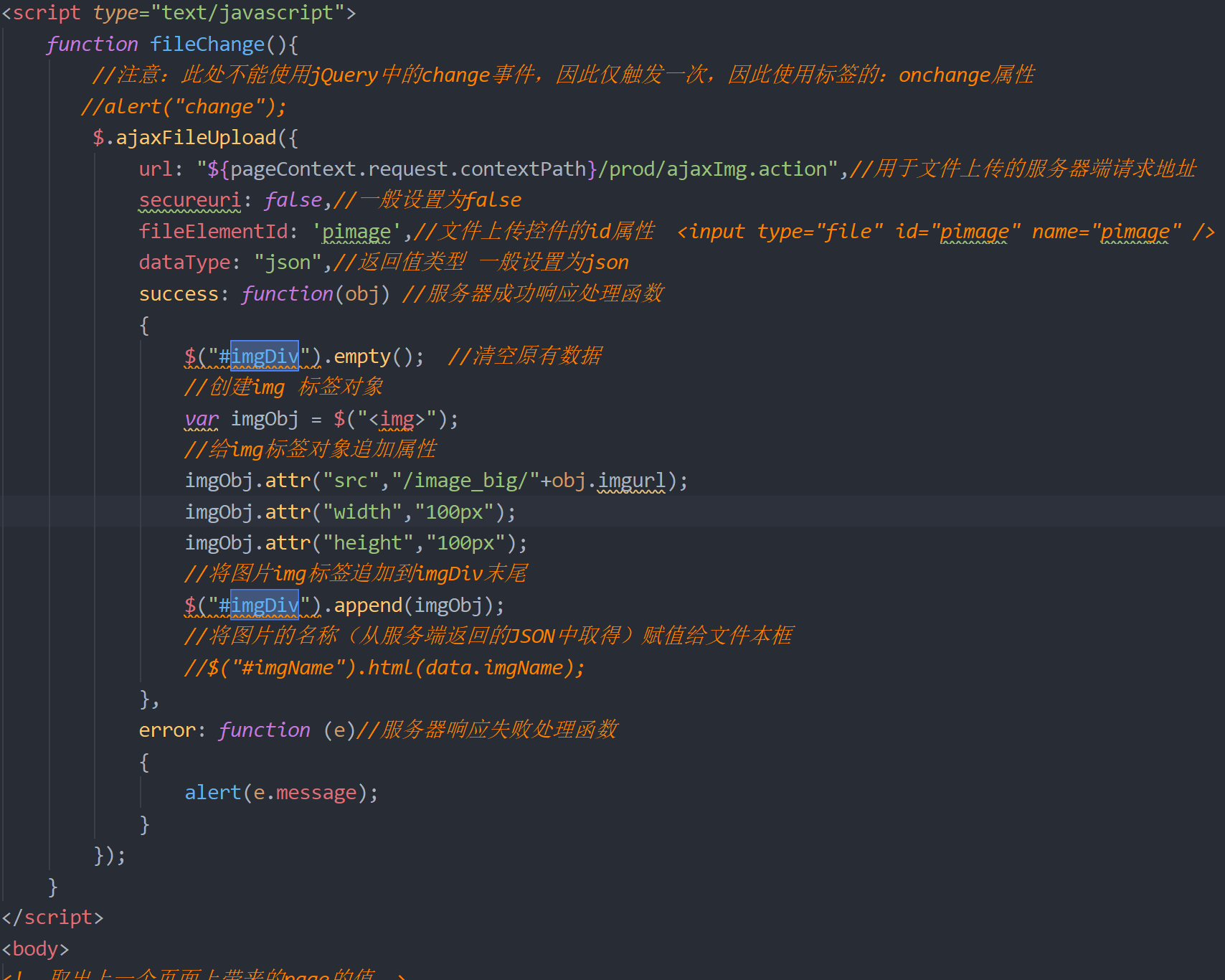1225x980 pixels.
Task: Select the highlighted imgDiv in empty line
Action: tap(264, 356)
